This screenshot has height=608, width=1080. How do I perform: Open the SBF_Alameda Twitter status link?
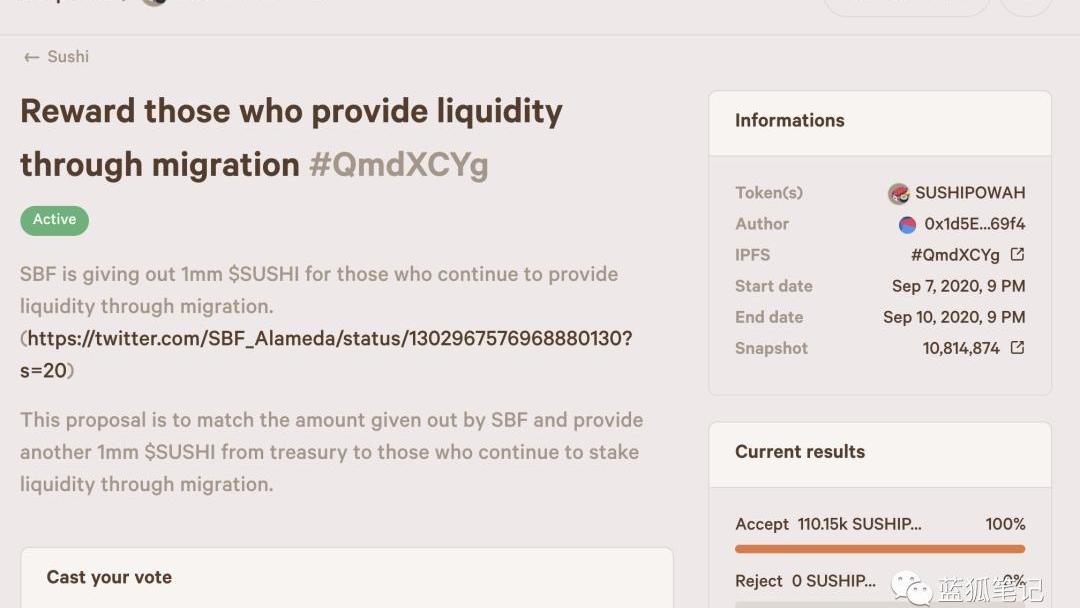(329, 338)
